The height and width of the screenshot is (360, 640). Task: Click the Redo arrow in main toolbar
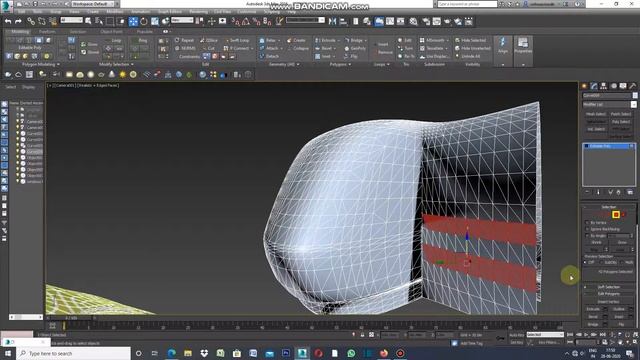click(x=18, y=21)
